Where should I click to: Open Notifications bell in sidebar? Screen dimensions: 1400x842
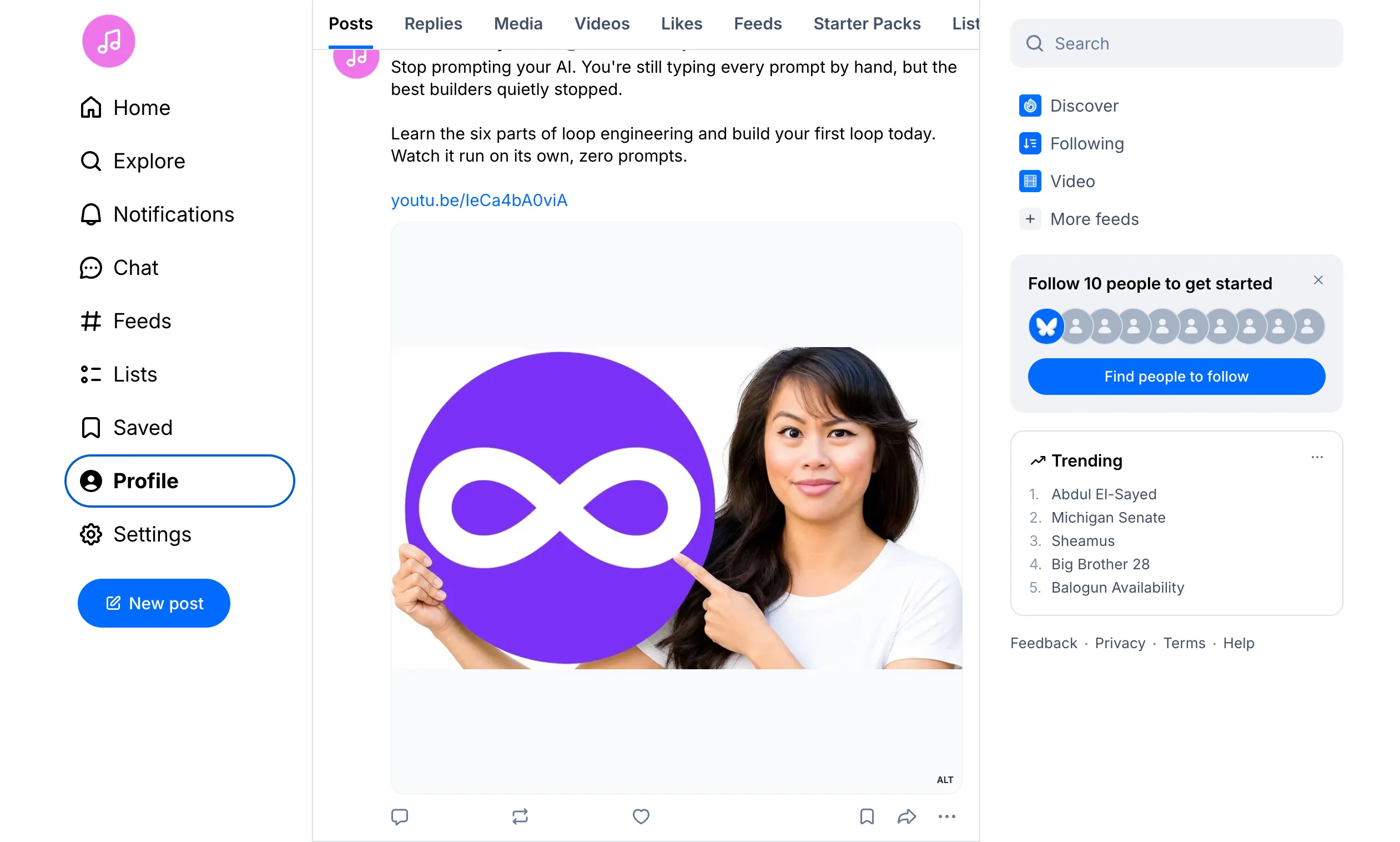click(x=157, y=214)
